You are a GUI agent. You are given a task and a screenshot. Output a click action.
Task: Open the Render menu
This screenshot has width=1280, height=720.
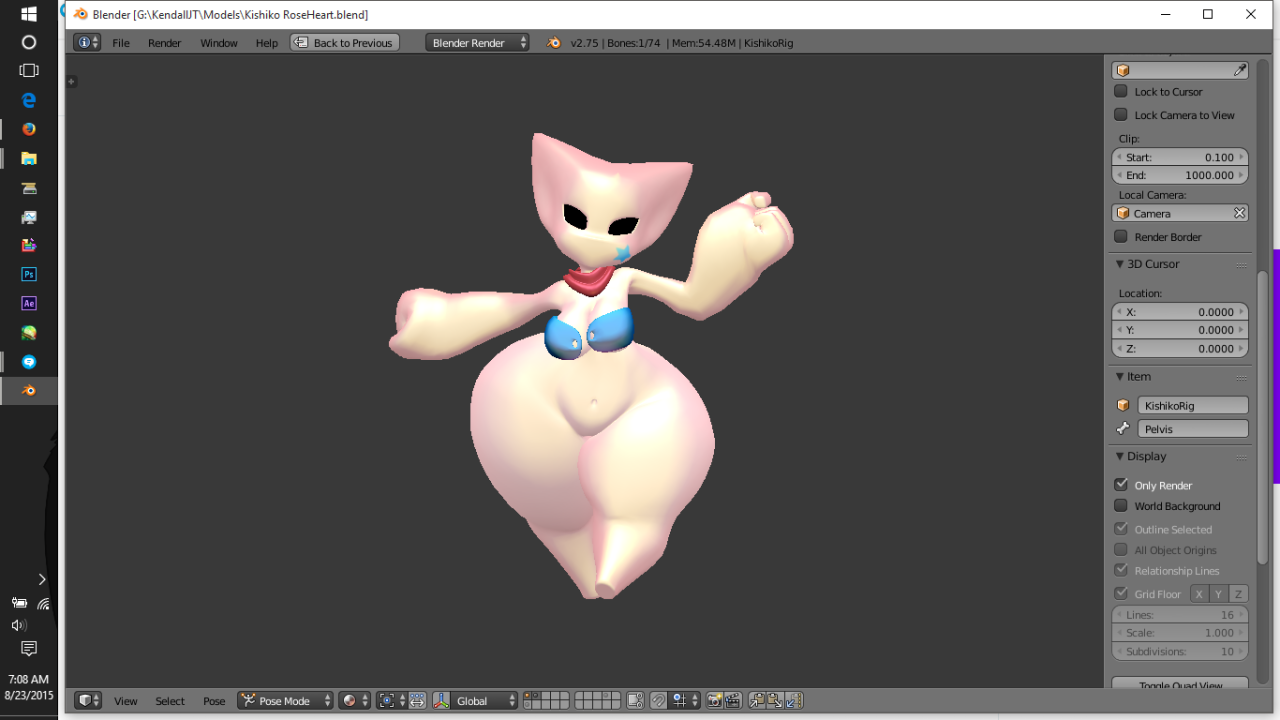pyautogui.click(x=165, y=43)
